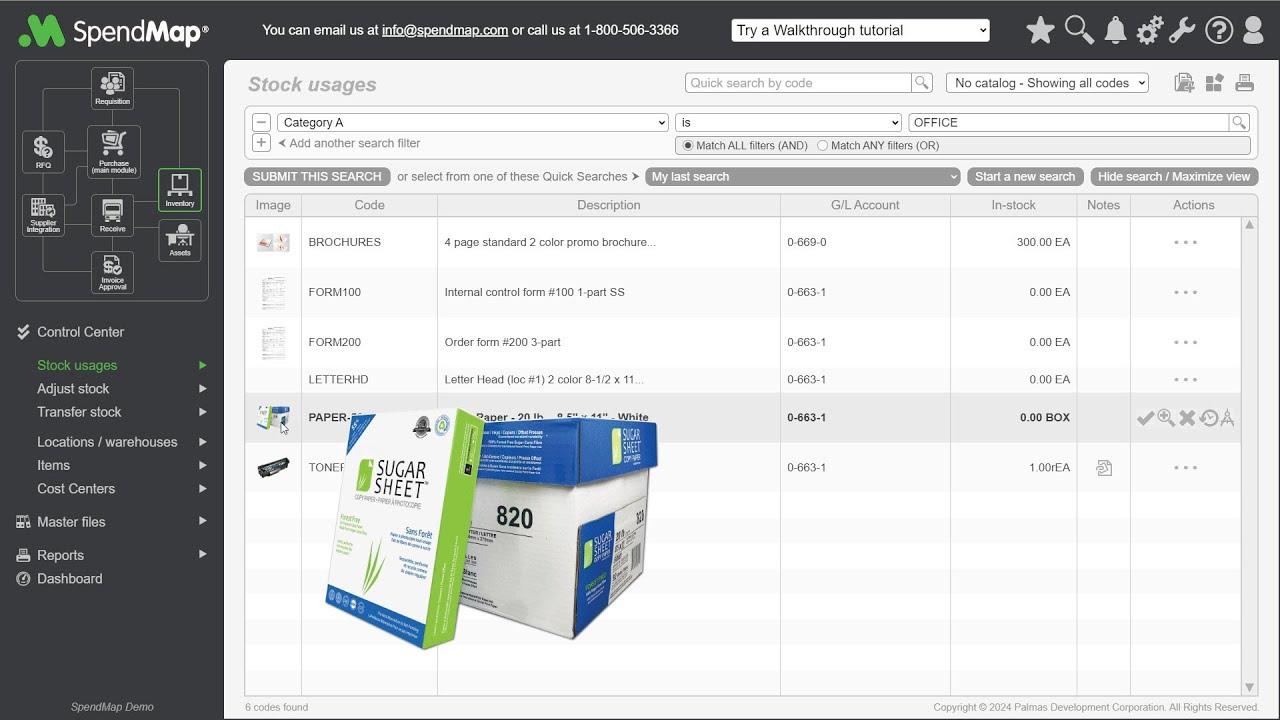Open the Category A filter field dropdown

(x=473, y=122)
